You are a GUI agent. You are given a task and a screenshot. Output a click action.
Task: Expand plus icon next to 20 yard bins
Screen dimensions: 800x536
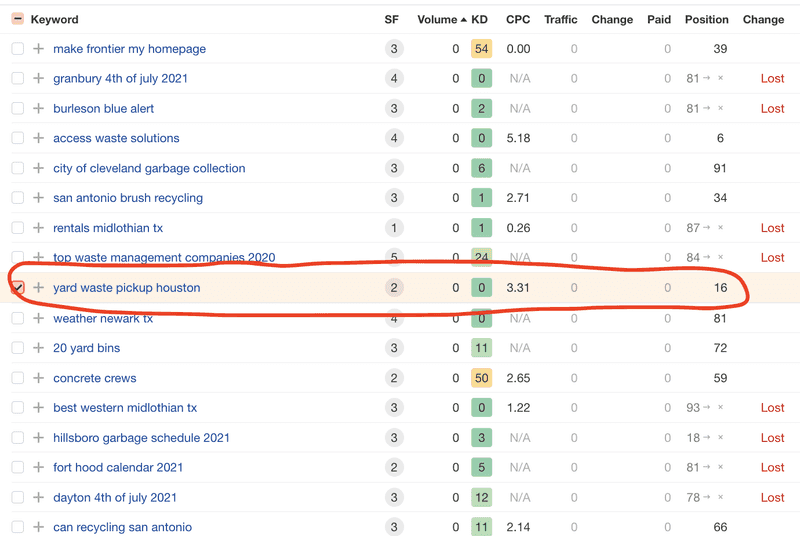point(38,348)
